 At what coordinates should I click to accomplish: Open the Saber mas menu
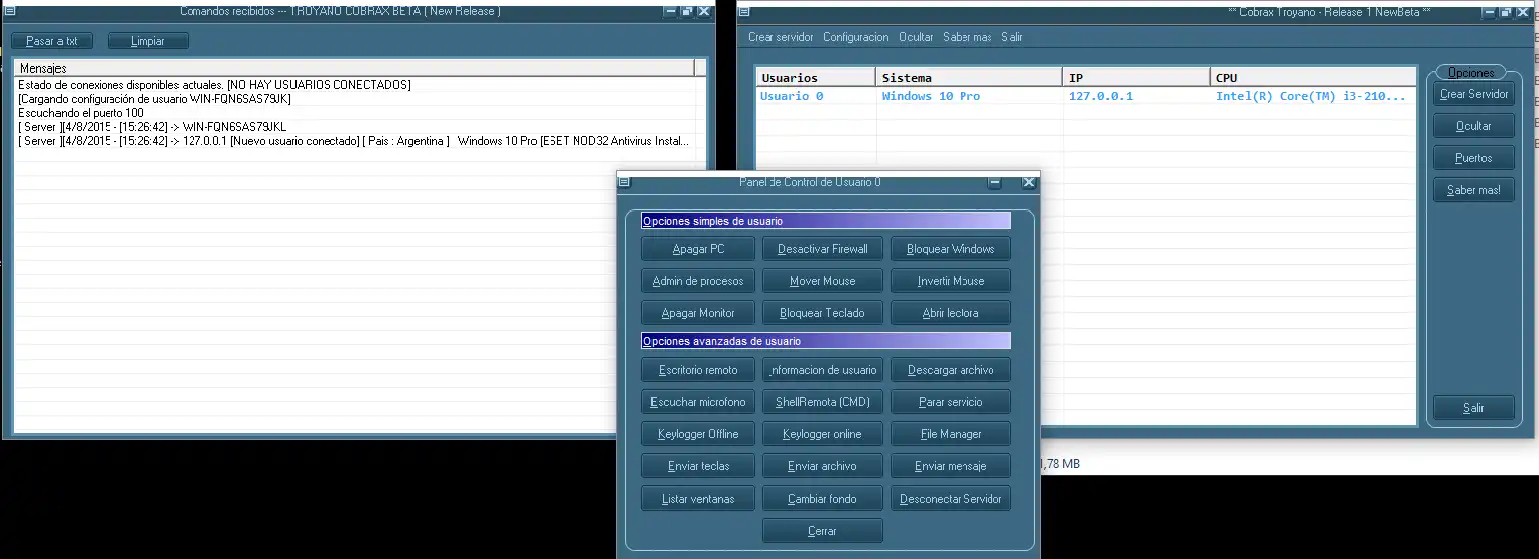pyautogui.click(x=967, y=37)
